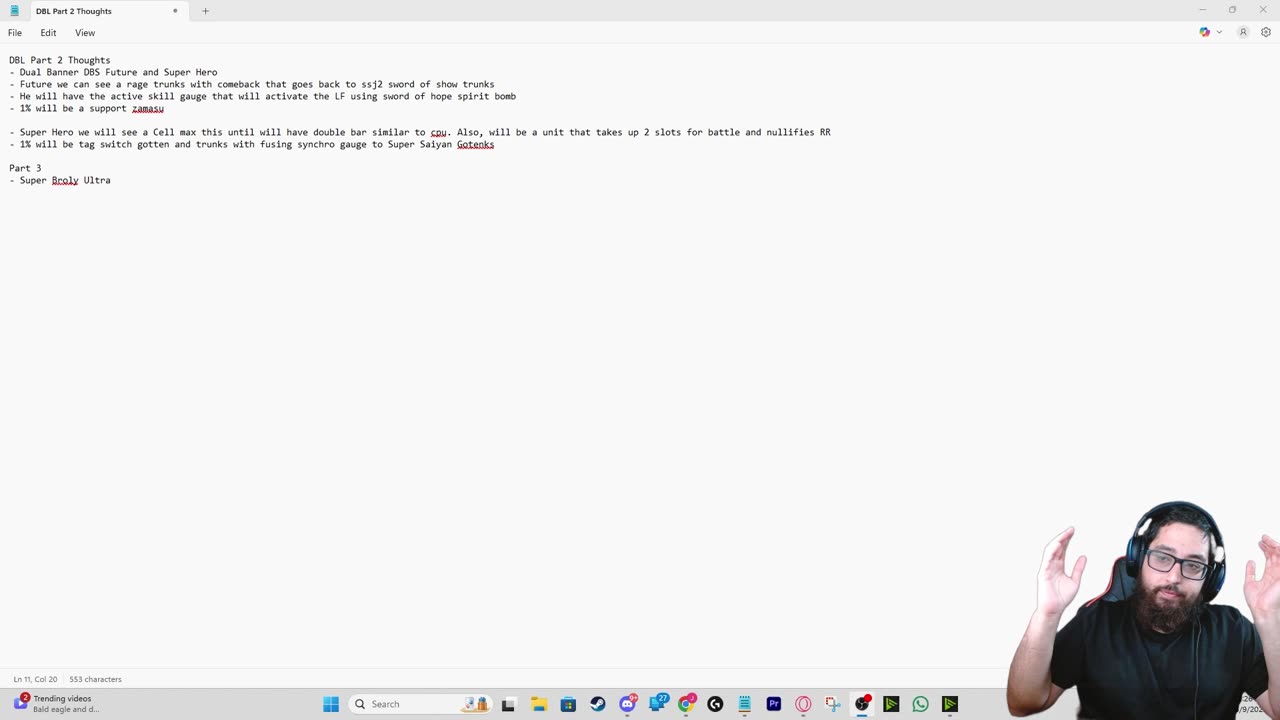Open the Windows Start menu
The image size is (1280, 720).
[331, 704]
